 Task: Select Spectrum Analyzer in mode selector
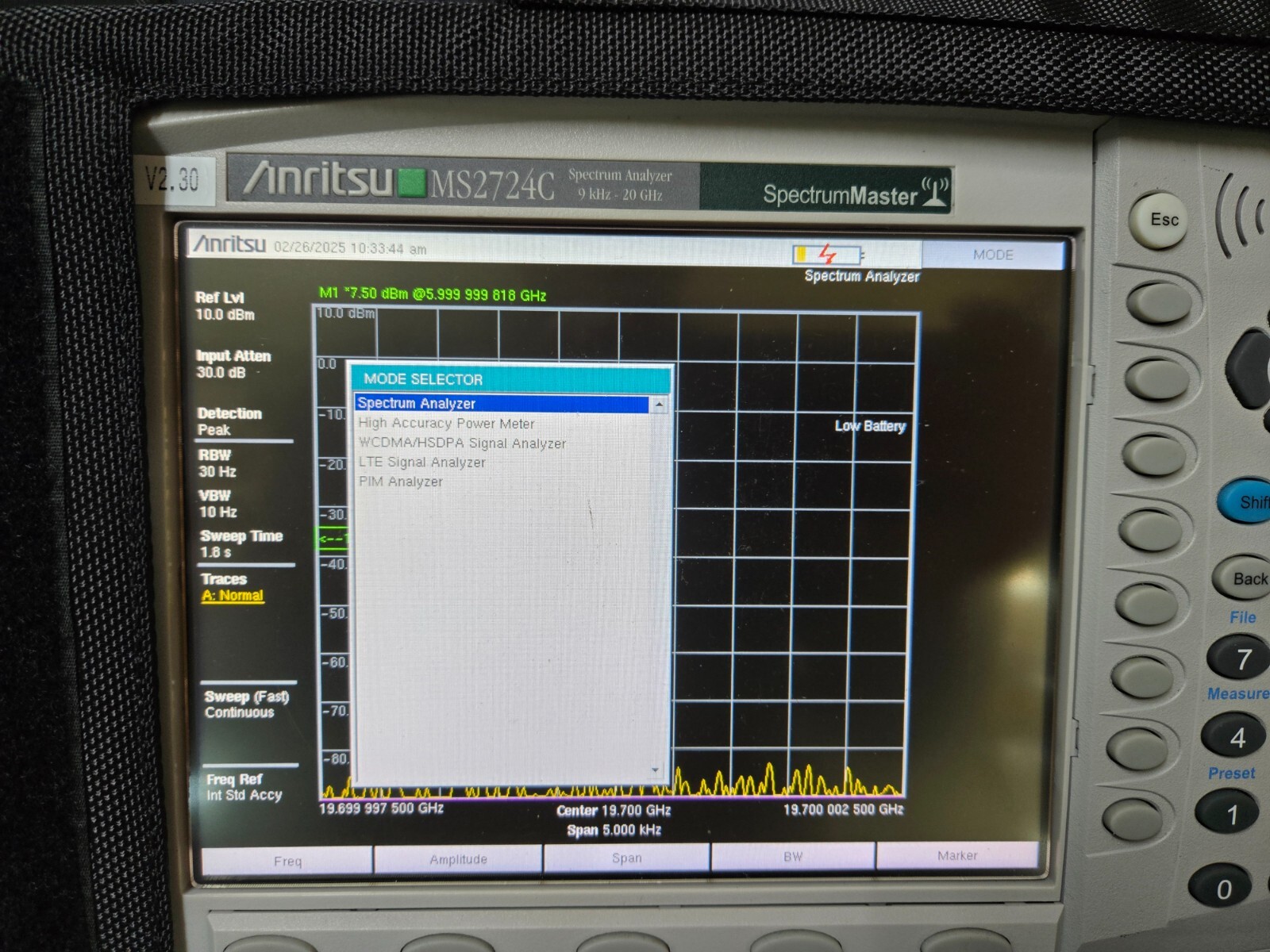click(502, 404)
